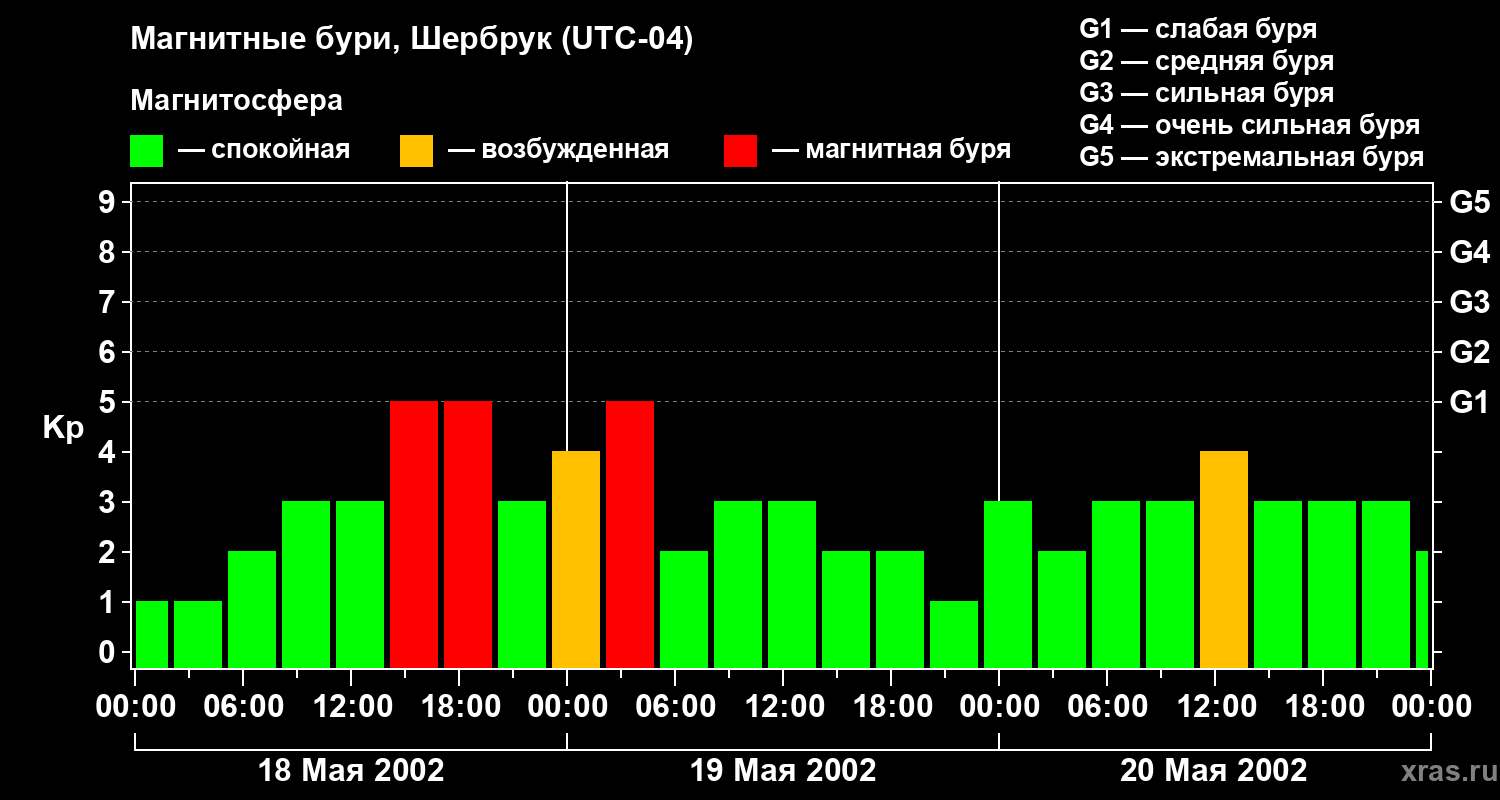Image resolution: width=1500 pixels, height=800 pixels.
Task: Click the 12:00 time label under 20 May
Action: tap(1215, 707)
